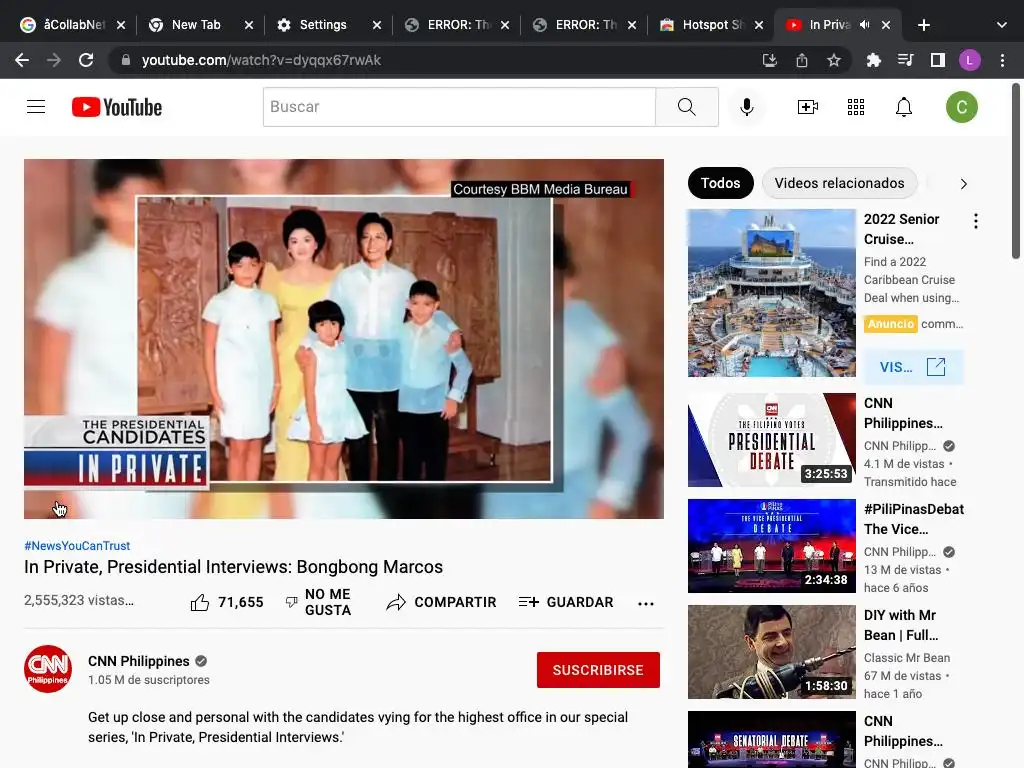This screenshot has height=768, width=1024.
Task: Click the share page icon in address bar
Action: (x=802, y=60)
